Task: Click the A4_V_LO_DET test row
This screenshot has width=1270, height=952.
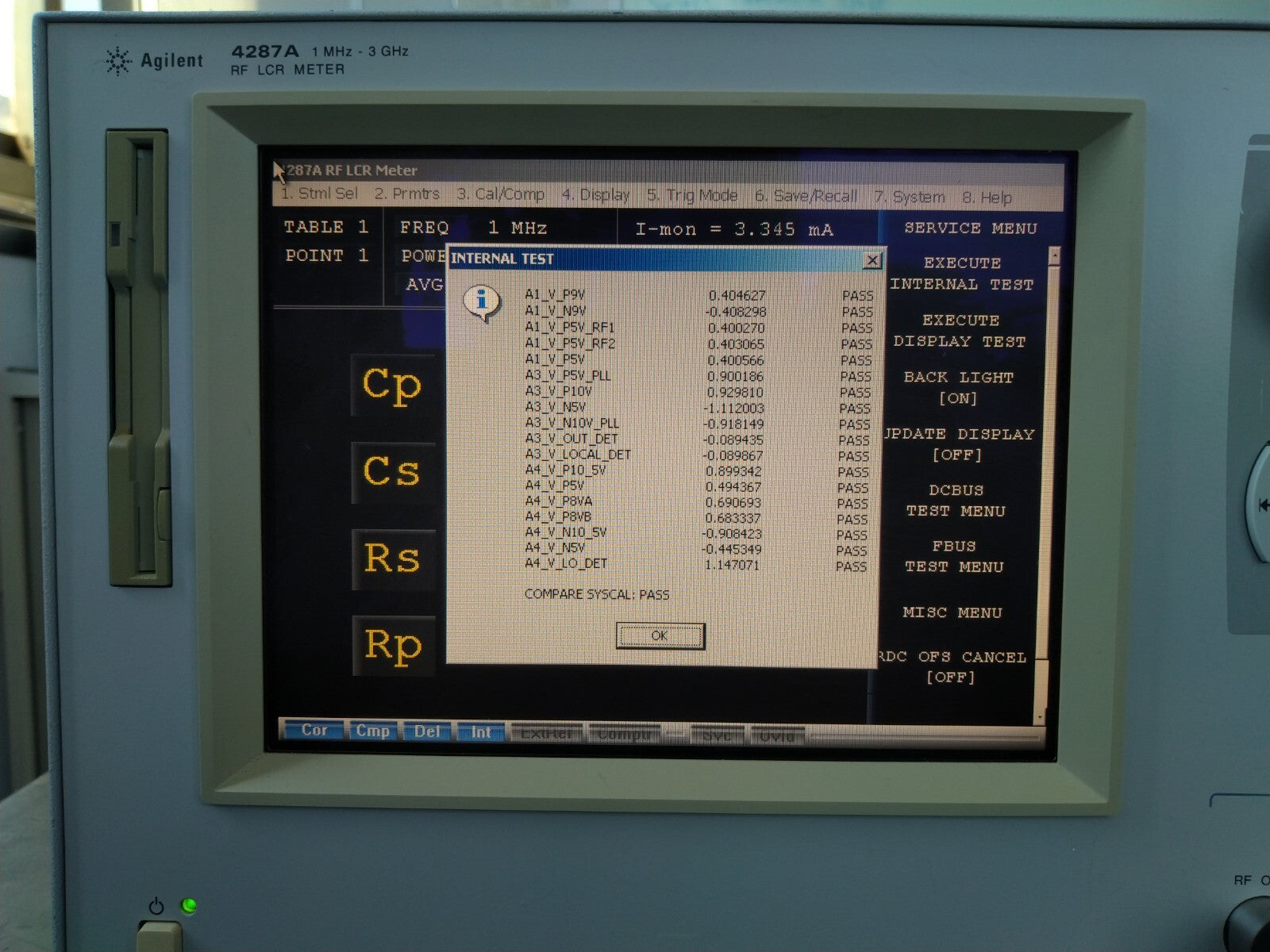Action: click(x=695, y=564)
